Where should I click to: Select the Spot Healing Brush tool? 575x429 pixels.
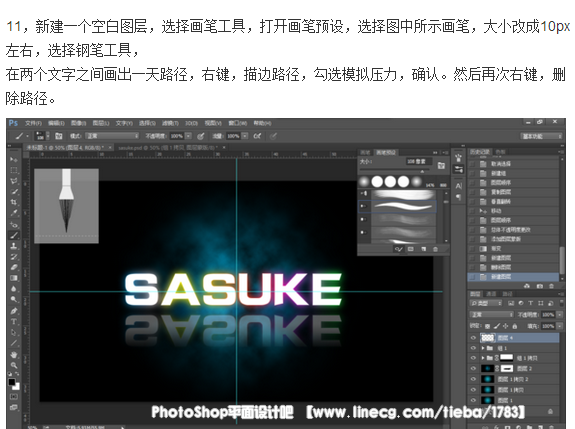pos(14,224)
